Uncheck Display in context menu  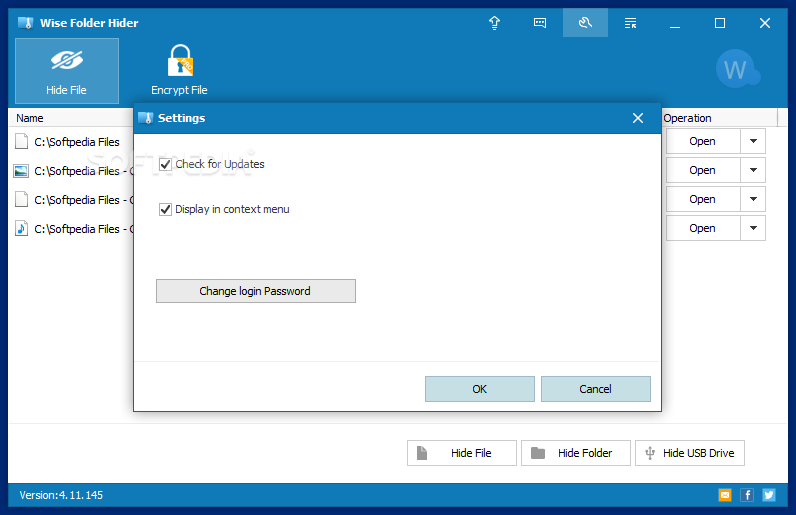tap(165, 209)
